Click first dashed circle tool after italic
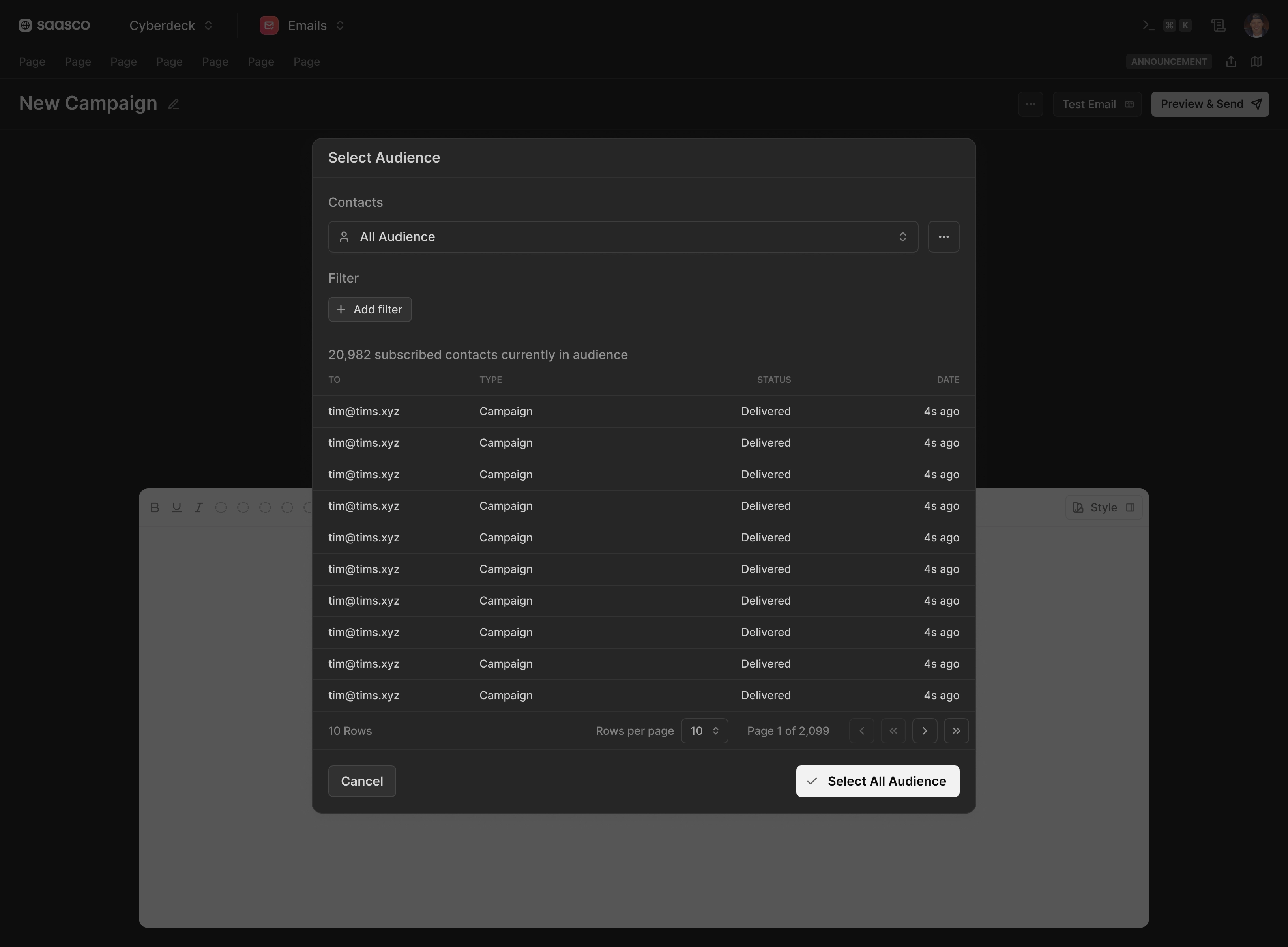This screenshot has height=947, width=1288. 221,507
